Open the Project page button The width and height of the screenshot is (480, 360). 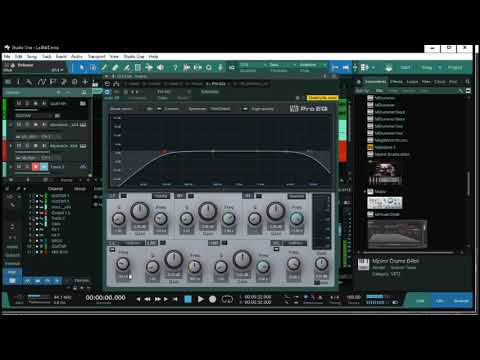[x=455, y=68]
